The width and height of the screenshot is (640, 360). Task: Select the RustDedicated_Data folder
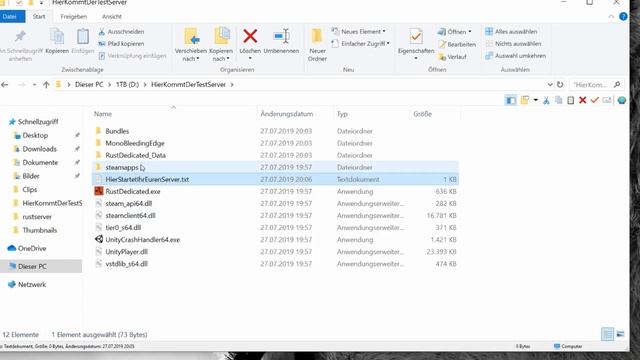click(x=135, y=155)
